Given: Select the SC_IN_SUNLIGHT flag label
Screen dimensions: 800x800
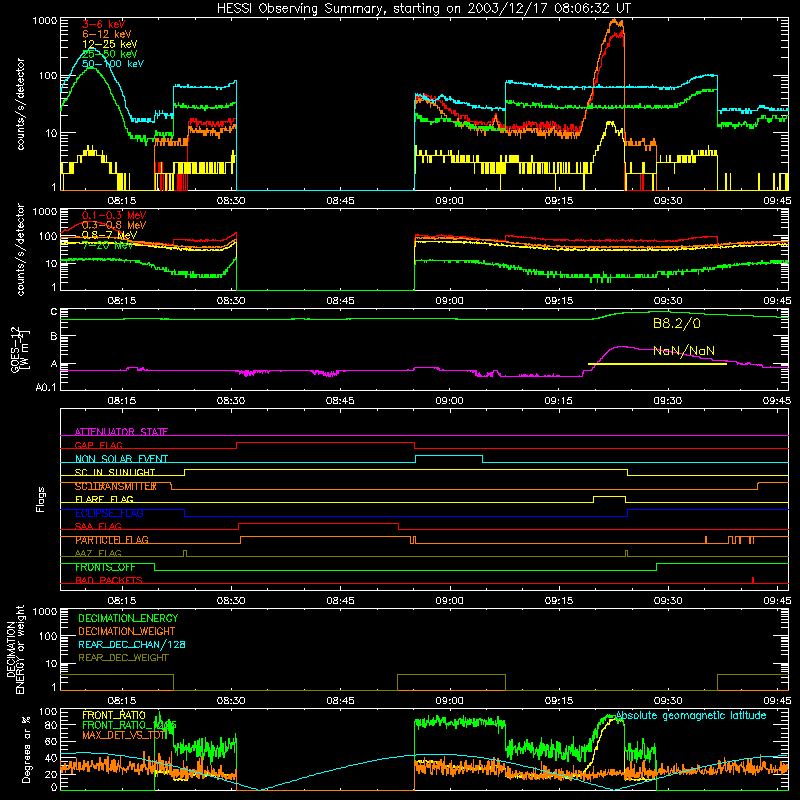Looking at the screenshot, I should 115,472.
